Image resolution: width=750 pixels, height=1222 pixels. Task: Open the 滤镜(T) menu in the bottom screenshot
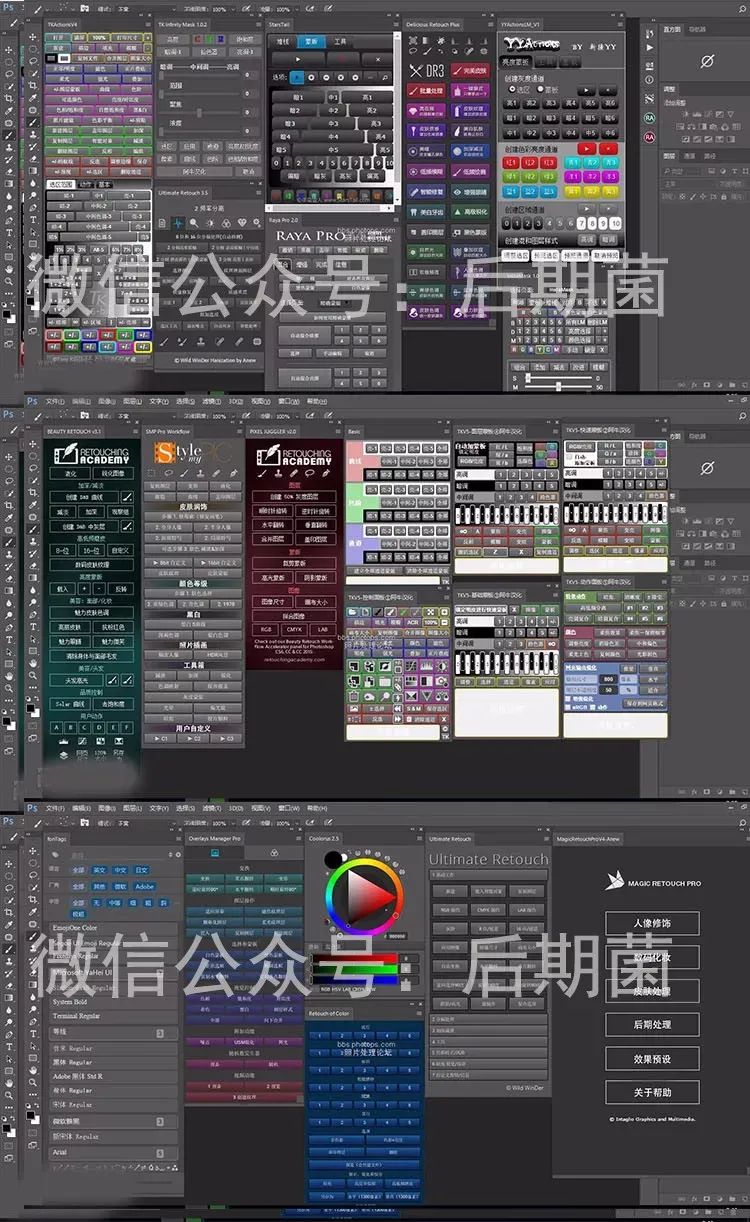tap(214, 807)
